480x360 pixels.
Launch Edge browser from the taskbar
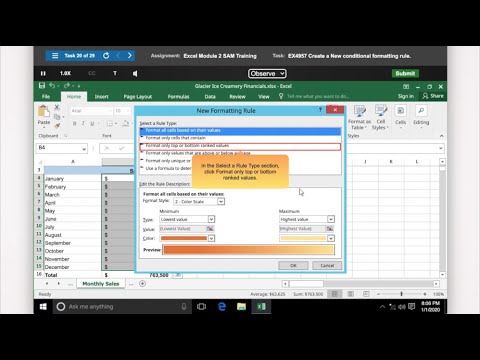tap(222, 306)
